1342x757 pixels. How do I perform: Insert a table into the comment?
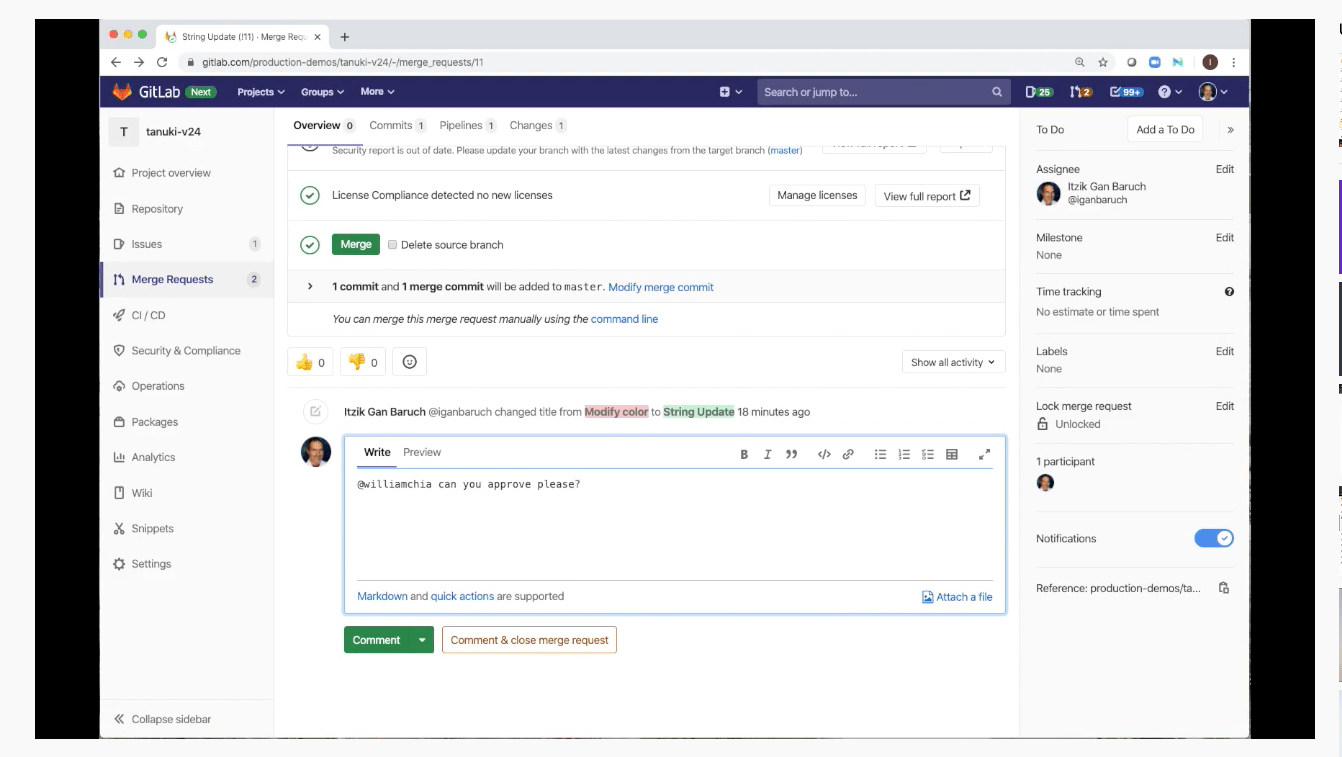click(x=951, y=453)
